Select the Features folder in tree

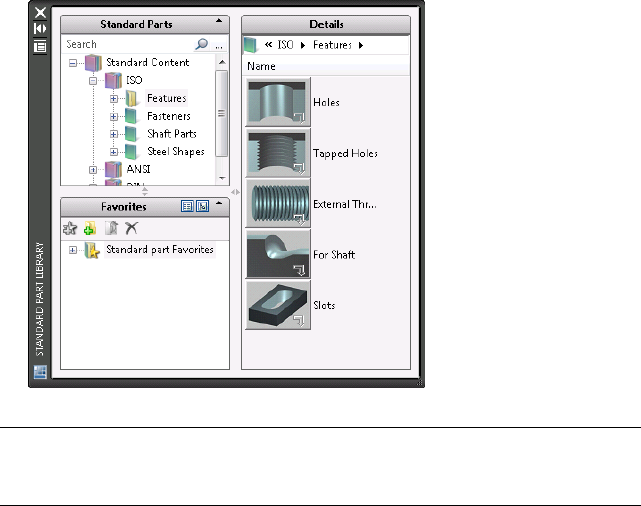click(166, 98)
